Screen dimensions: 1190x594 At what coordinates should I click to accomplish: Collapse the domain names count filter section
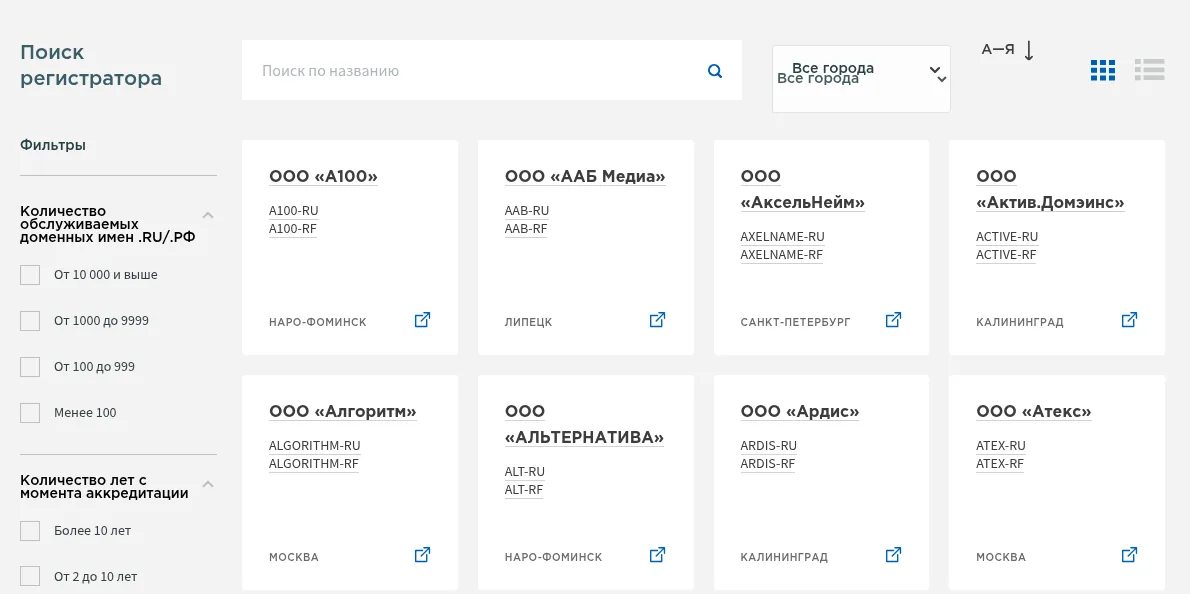click(208, 215)
